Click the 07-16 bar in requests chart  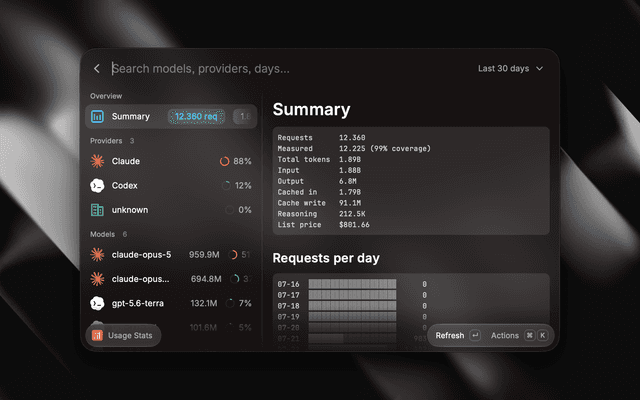(x=352, y=284)
